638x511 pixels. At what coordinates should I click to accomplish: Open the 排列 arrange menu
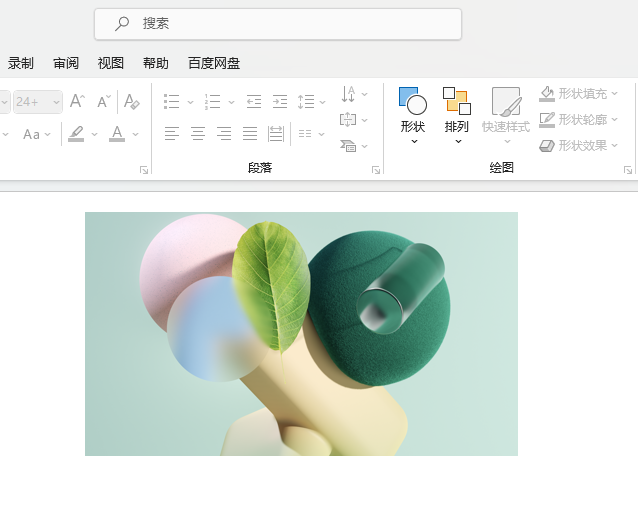click(457, 115)
